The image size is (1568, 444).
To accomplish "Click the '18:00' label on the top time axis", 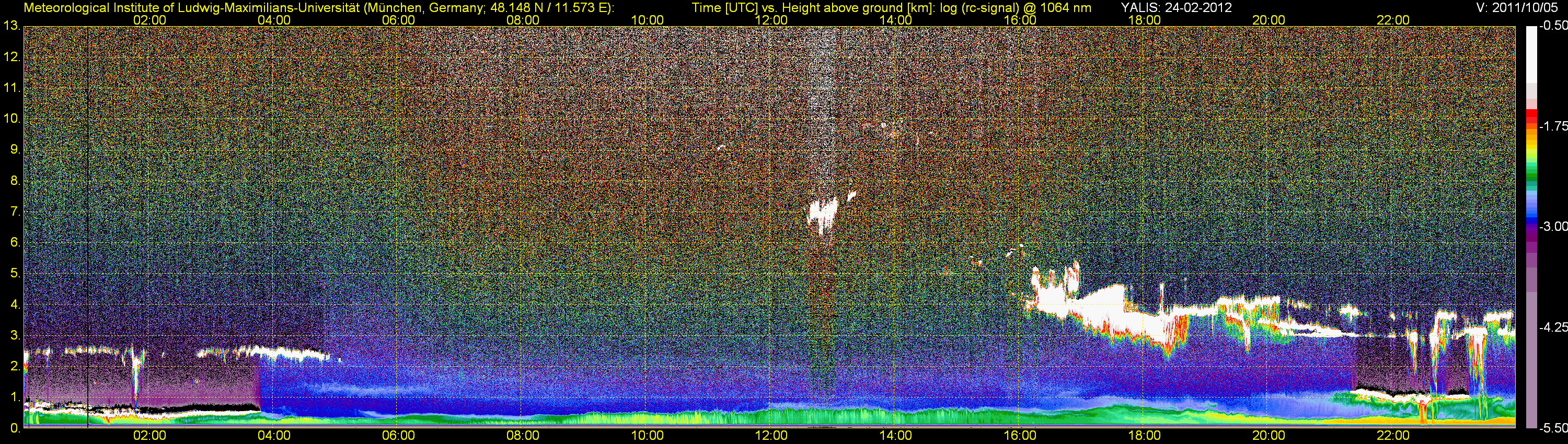I will point(1144,20).
